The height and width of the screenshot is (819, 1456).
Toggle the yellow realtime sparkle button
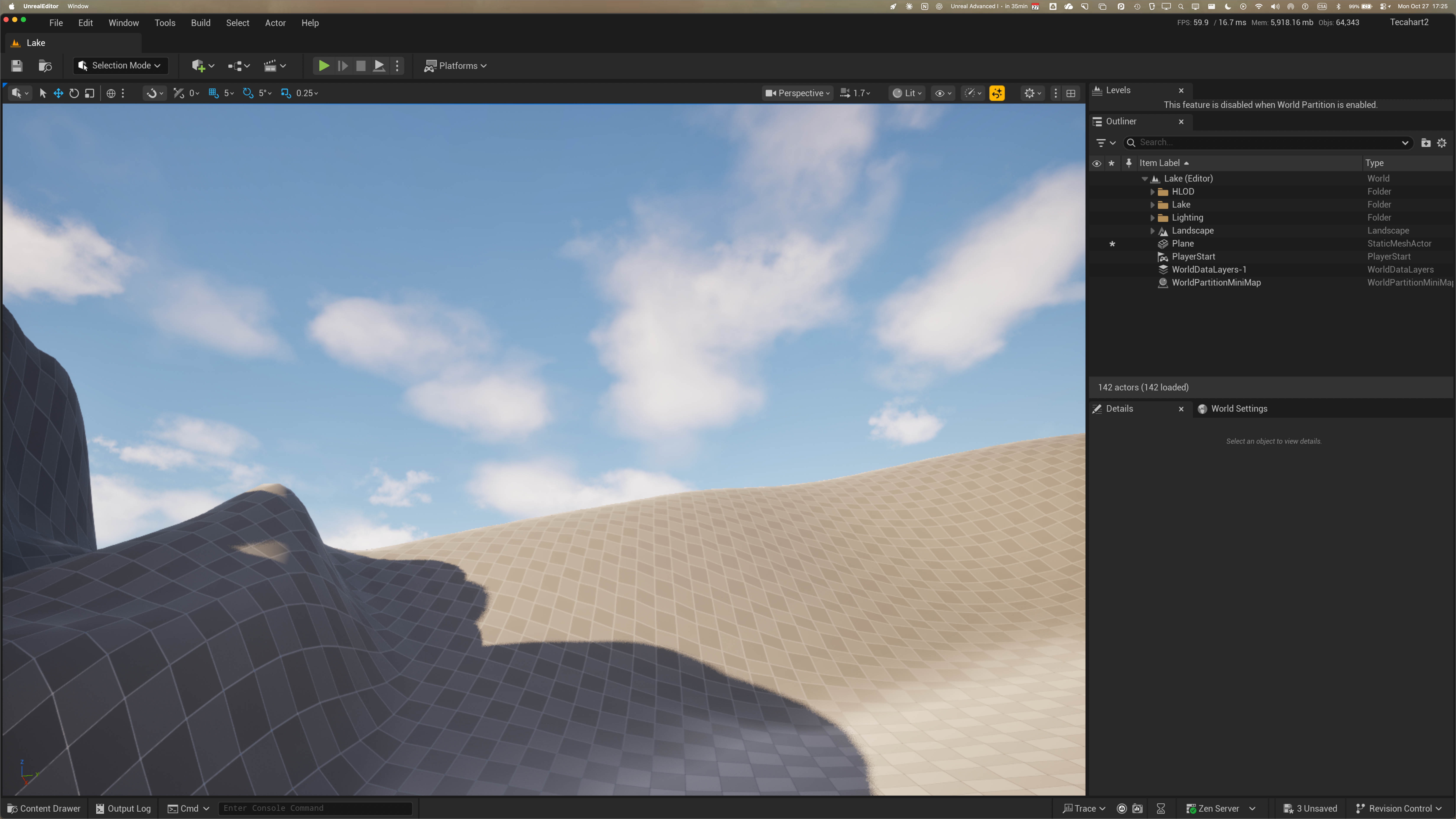click(x=997, y=93)
